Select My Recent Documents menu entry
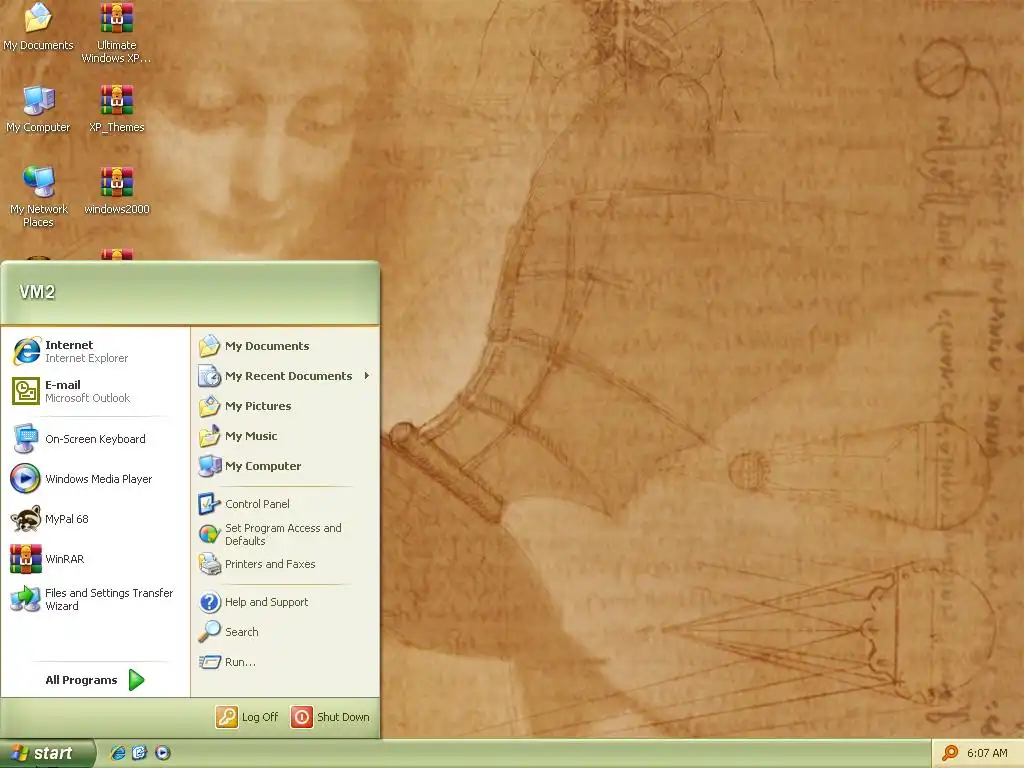The height and width of the screenshot is (768, 1024). [x=284, y=376]
